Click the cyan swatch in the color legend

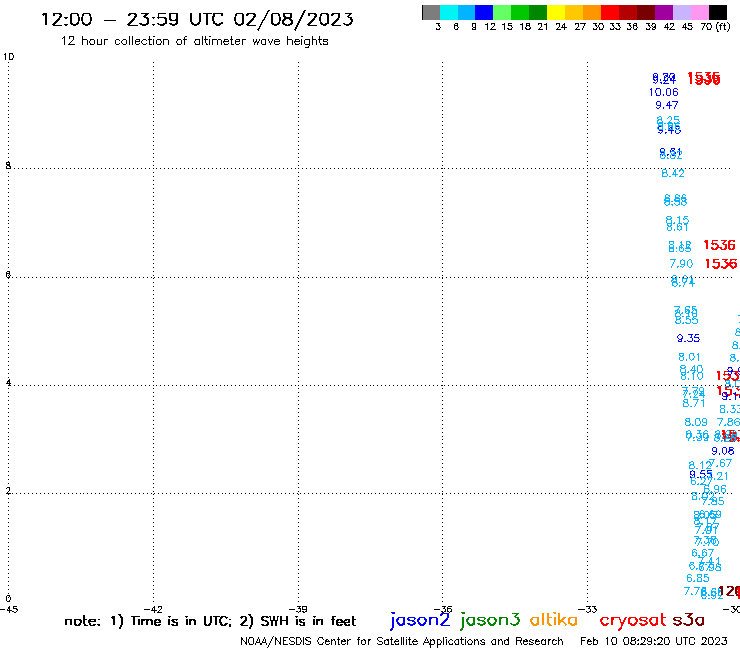tap(449, 12)
